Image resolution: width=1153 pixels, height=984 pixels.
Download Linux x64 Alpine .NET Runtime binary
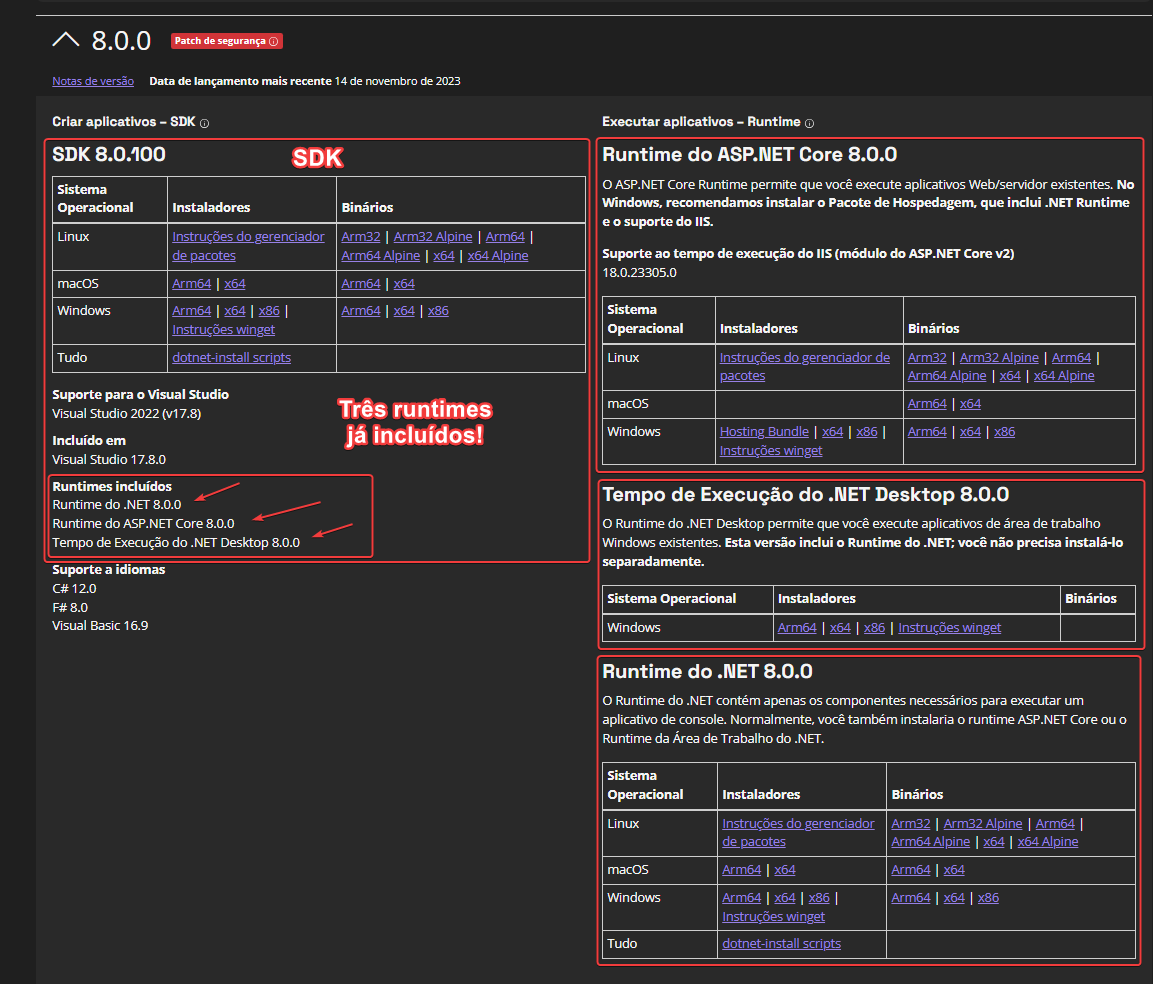[x=1047, y=841]
